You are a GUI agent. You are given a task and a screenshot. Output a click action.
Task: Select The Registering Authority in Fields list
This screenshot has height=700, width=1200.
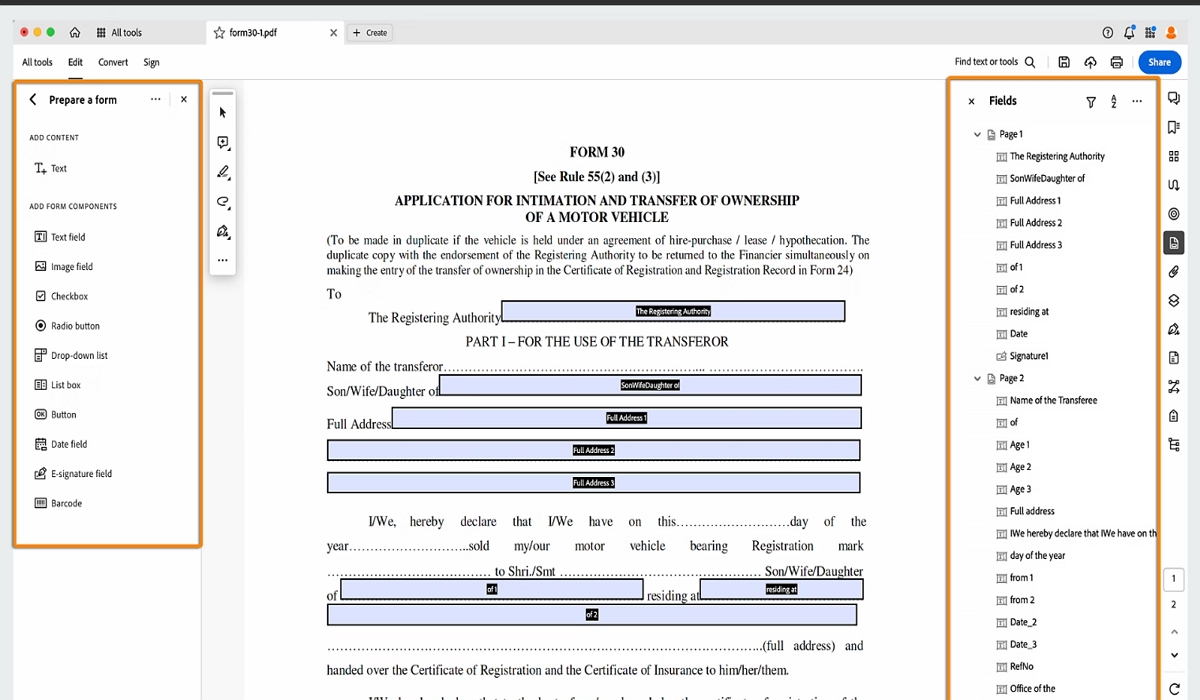click(x=1051, y=157)
